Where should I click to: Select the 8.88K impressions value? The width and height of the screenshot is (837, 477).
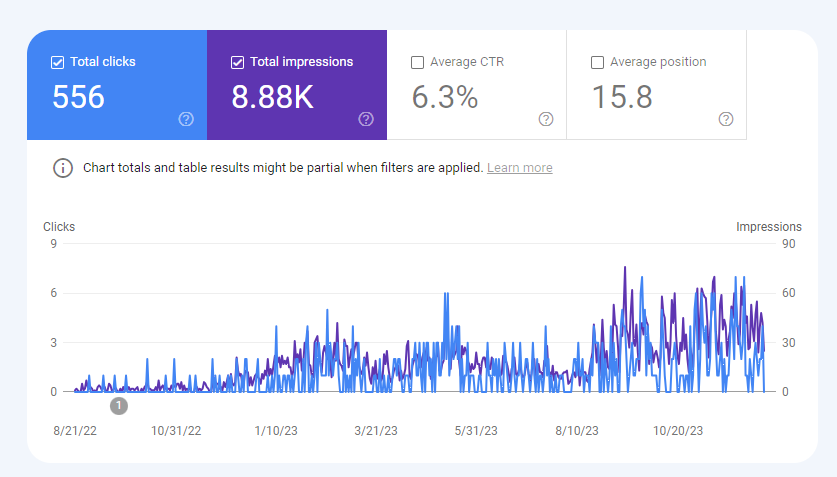click(272, 97)
